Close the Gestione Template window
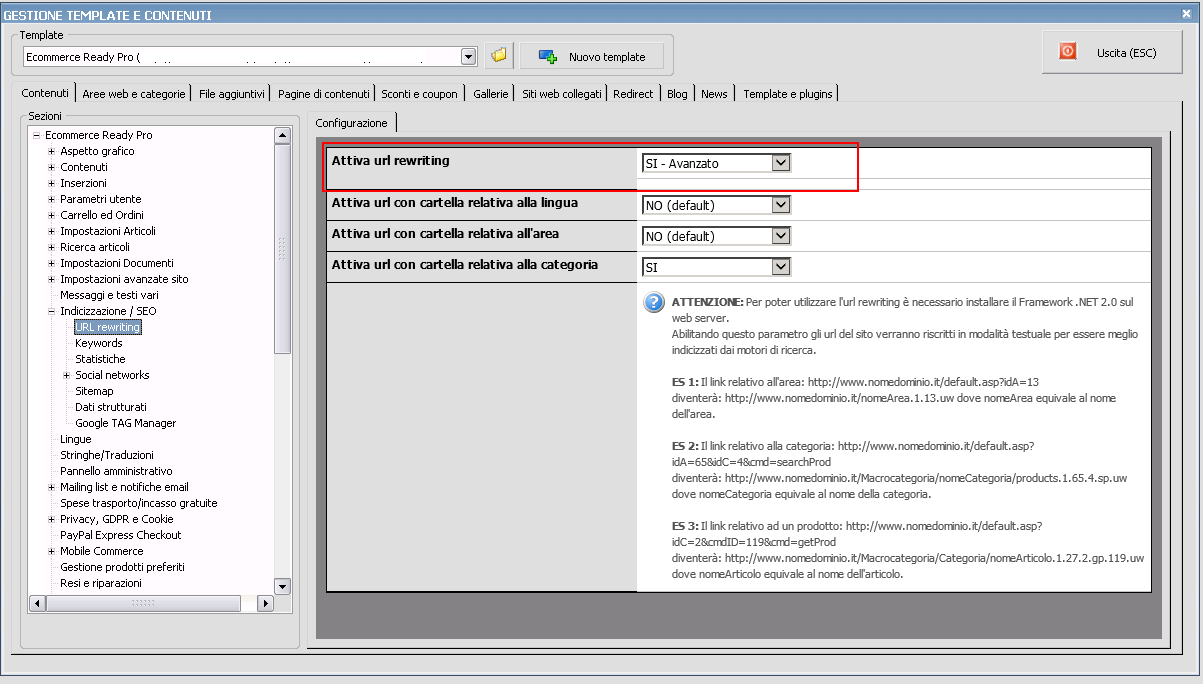Screen dimensions: 1203x684 click(1186, 14)
